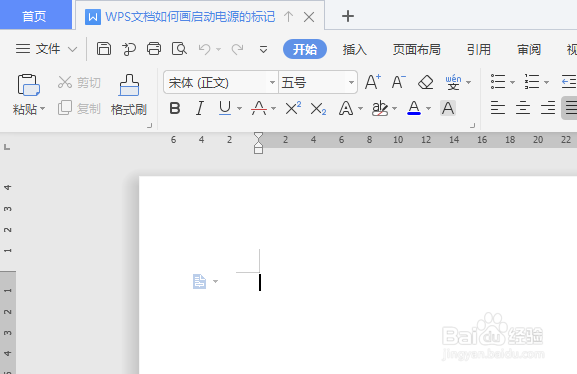
Task: Click the tab stop selector at ruler corner
Action: (7, 147)
